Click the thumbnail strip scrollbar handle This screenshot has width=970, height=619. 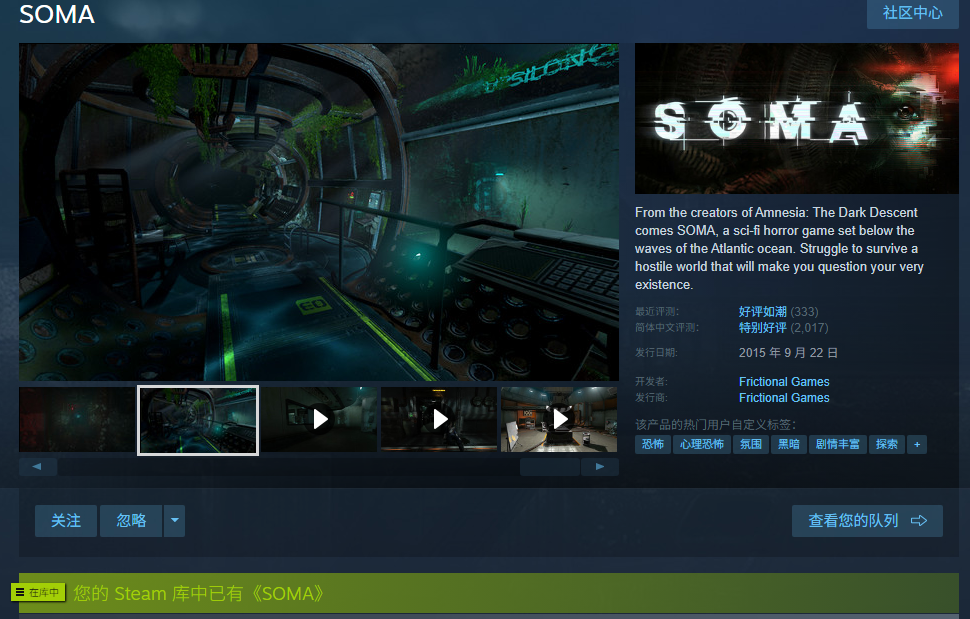549,467
